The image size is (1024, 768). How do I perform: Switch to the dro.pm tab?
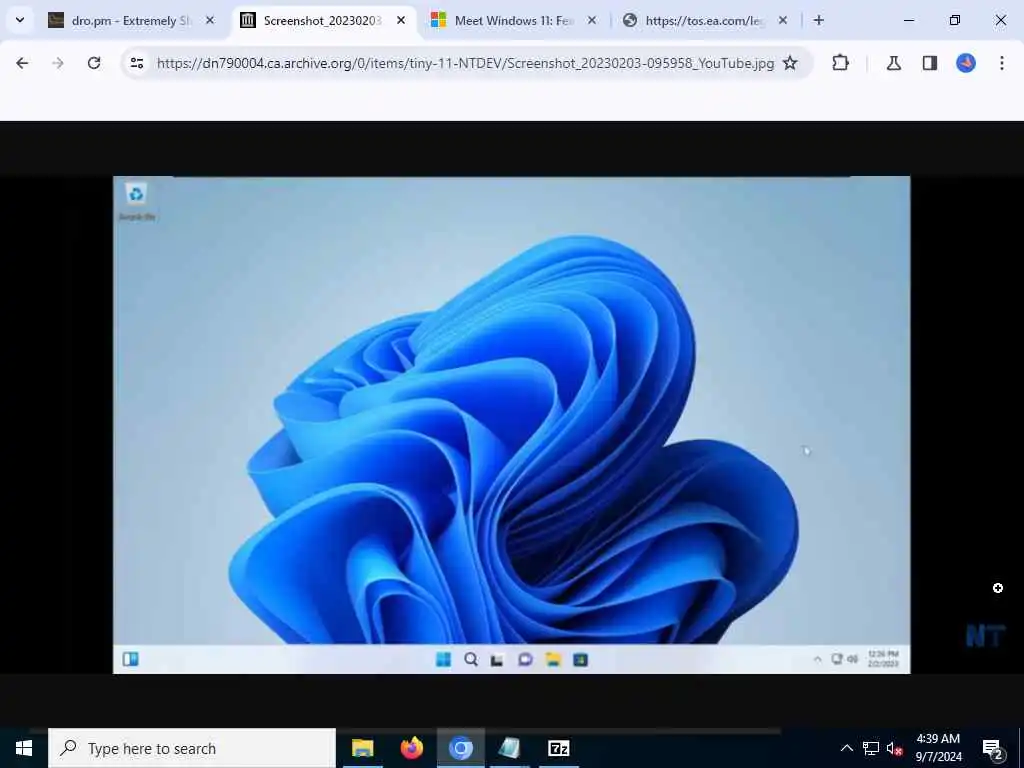131,20
